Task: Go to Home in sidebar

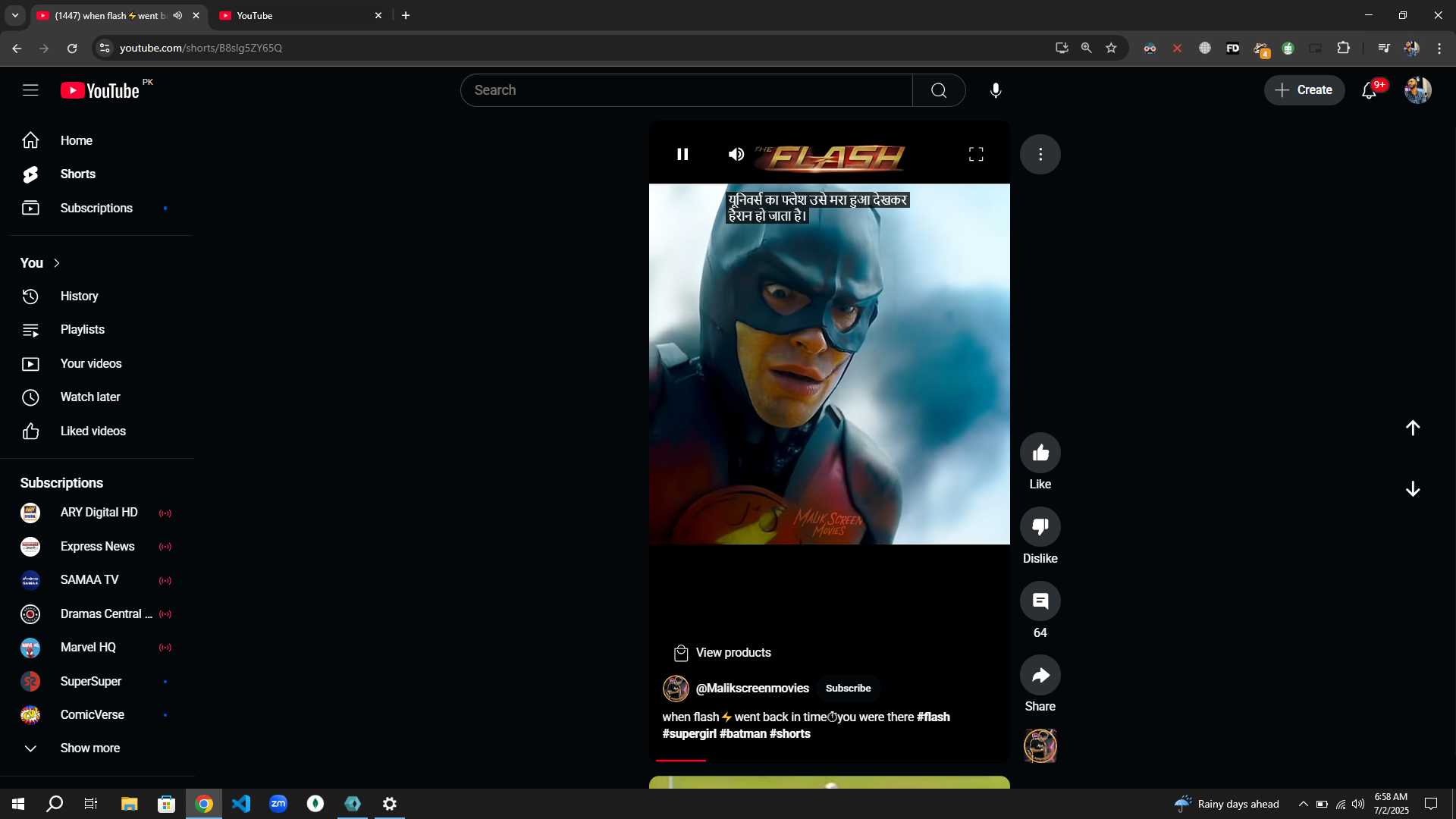Action: pos(97,140)
